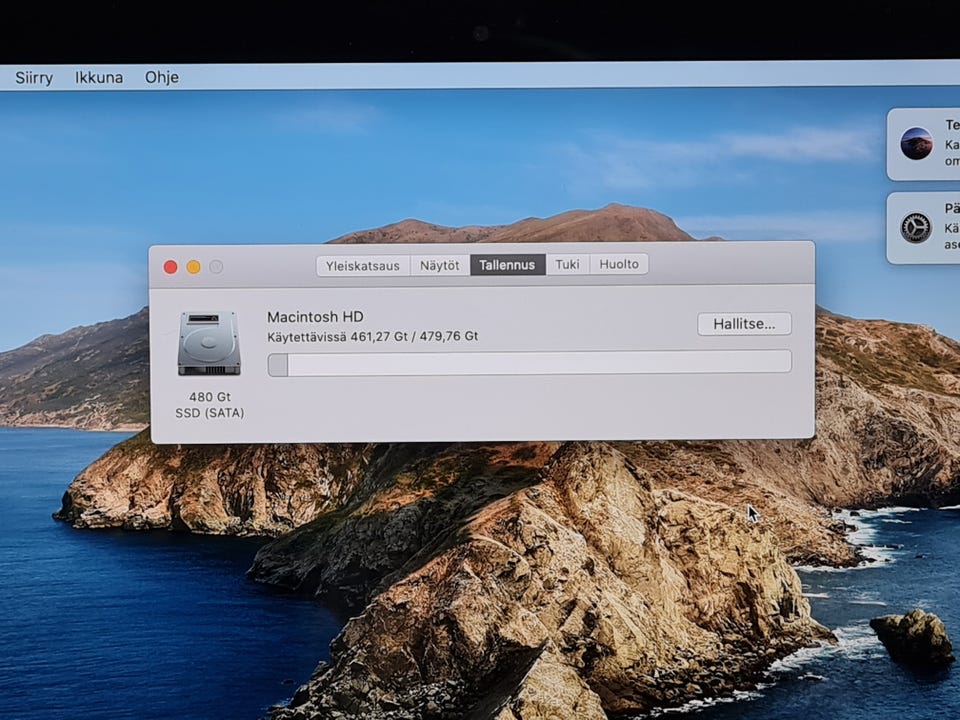Viewport: 960px width, 720px height.
Task: Click the 480 Gt label
Action: [210, 397]
